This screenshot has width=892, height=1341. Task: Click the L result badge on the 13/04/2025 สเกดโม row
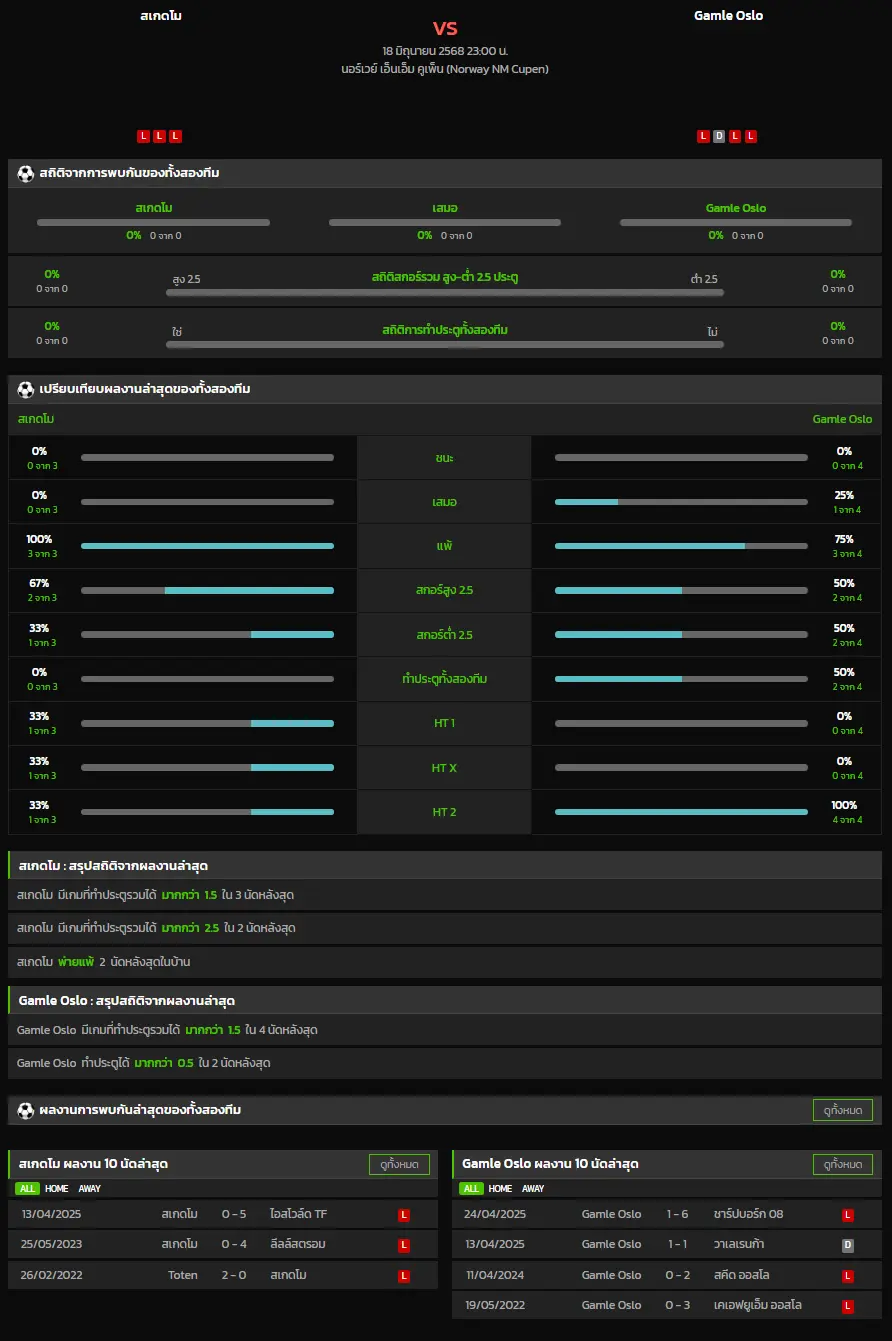[405, 1215]
